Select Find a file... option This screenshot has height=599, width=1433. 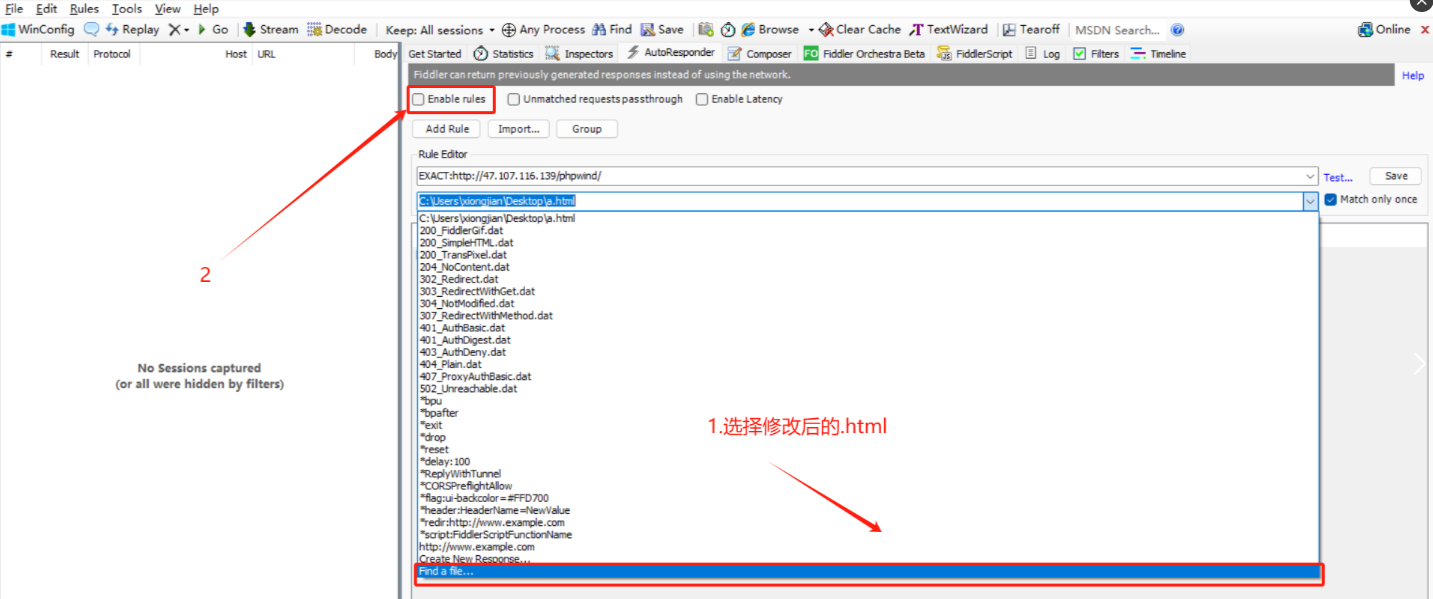tap(868, 572)
